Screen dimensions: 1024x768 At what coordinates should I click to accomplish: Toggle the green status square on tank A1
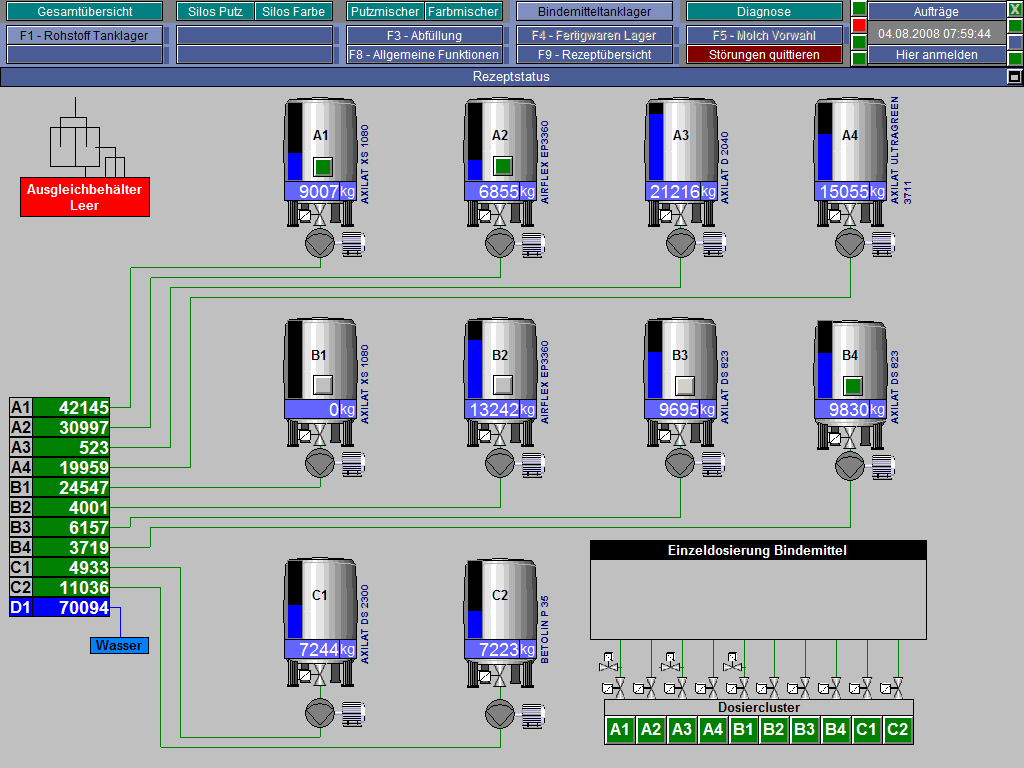pyautogui.click(x=323, y=166)
